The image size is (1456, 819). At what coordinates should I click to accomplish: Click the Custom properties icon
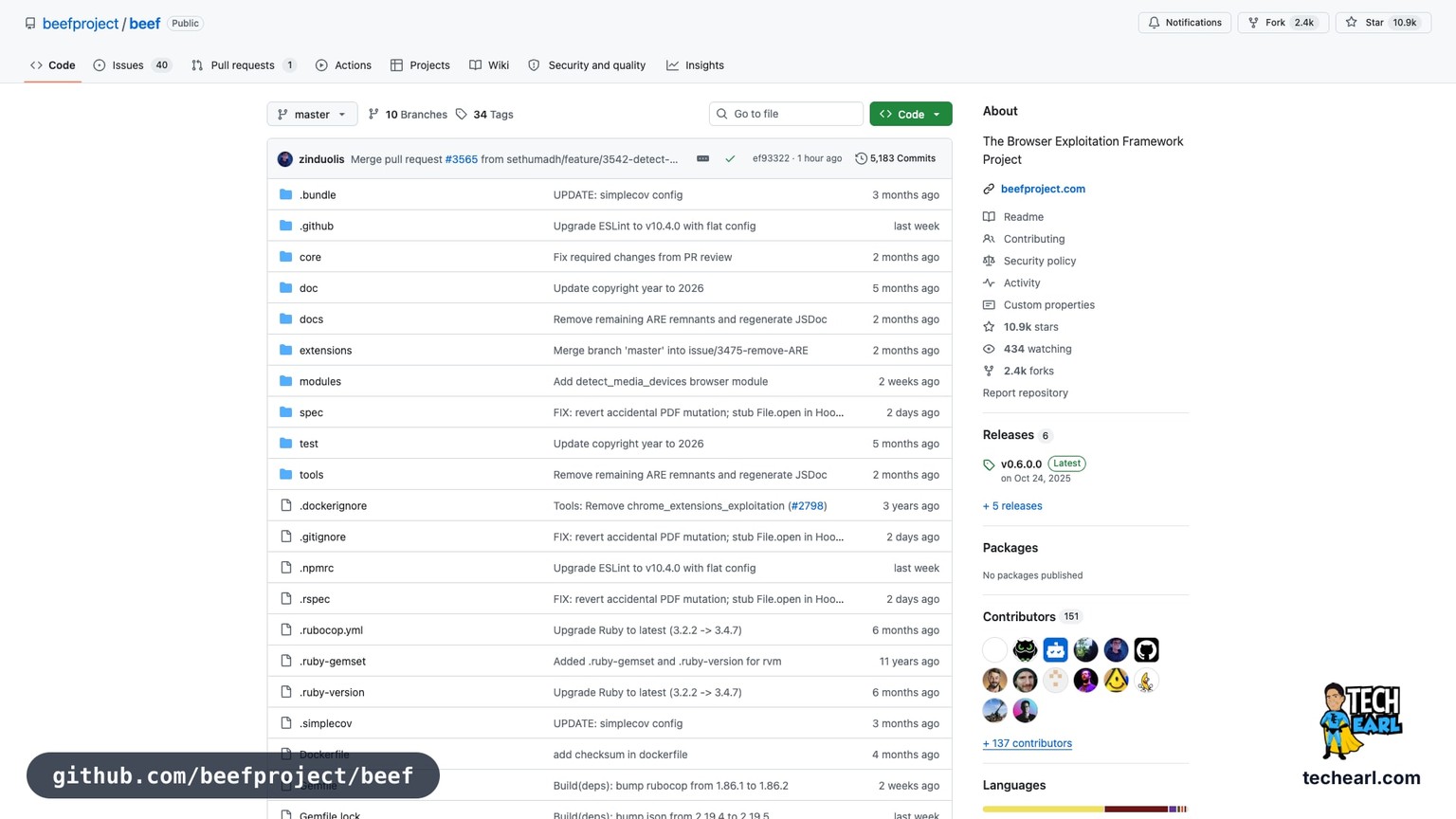point(989,305)
